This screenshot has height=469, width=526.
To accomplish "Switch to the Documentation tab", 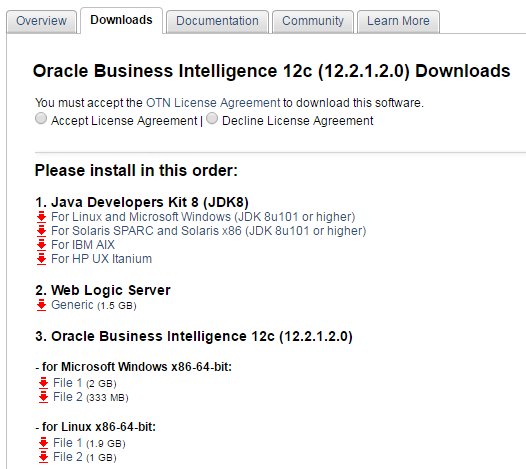I will (x=217, y=21).
